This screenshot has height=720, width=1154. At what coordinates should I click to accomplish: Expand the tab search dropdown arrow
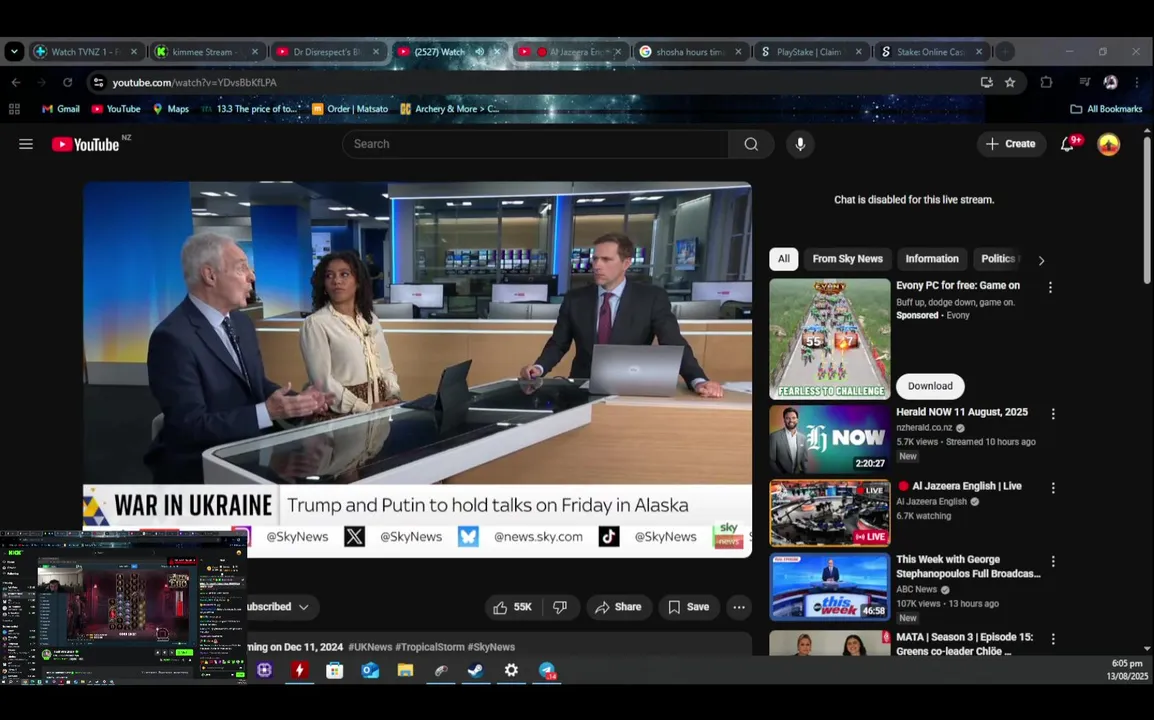coord(14,52)
